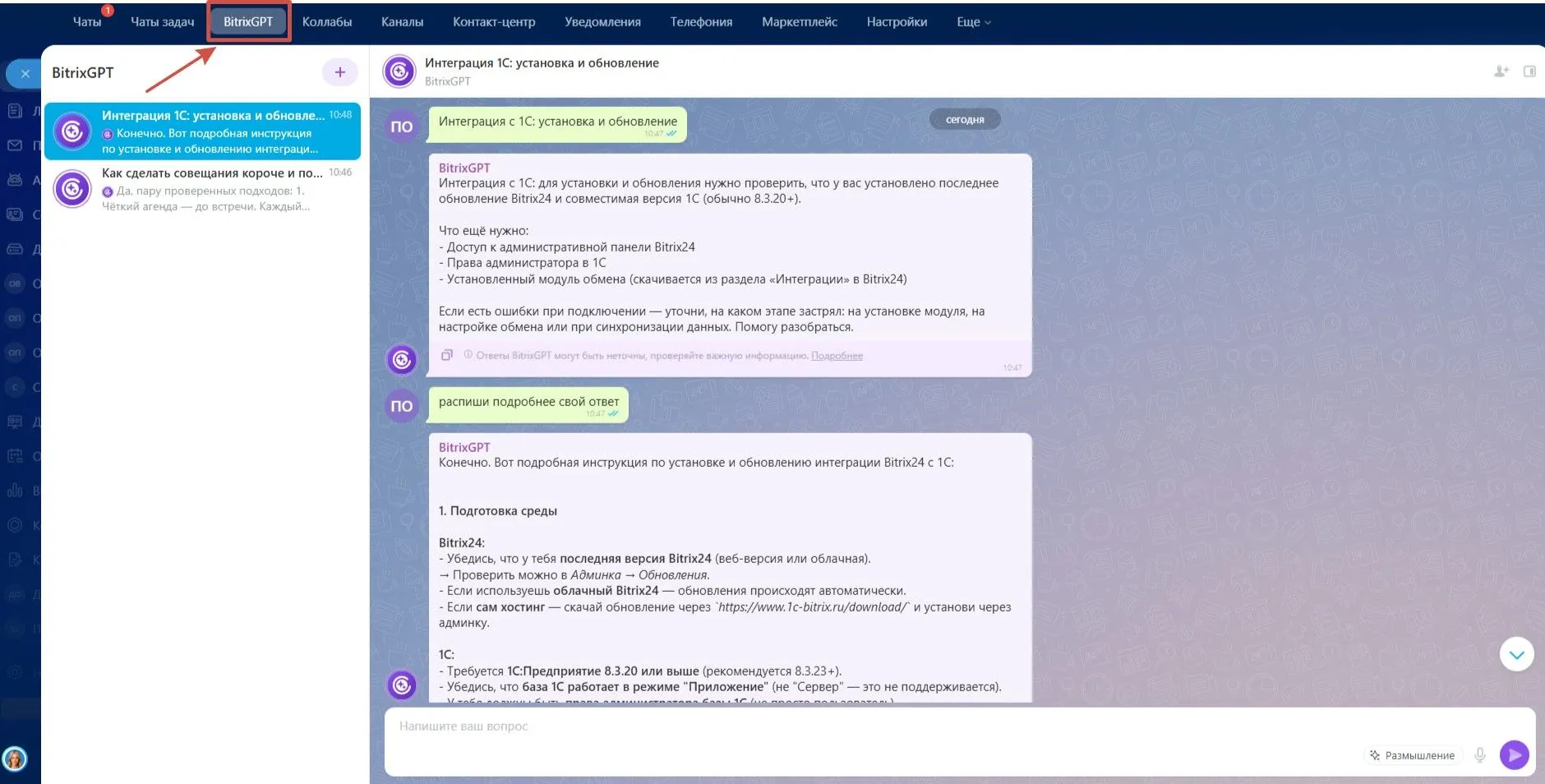1545x784 pixels.
Task: Close the messenger with the X button
Action: click(25, 74)
